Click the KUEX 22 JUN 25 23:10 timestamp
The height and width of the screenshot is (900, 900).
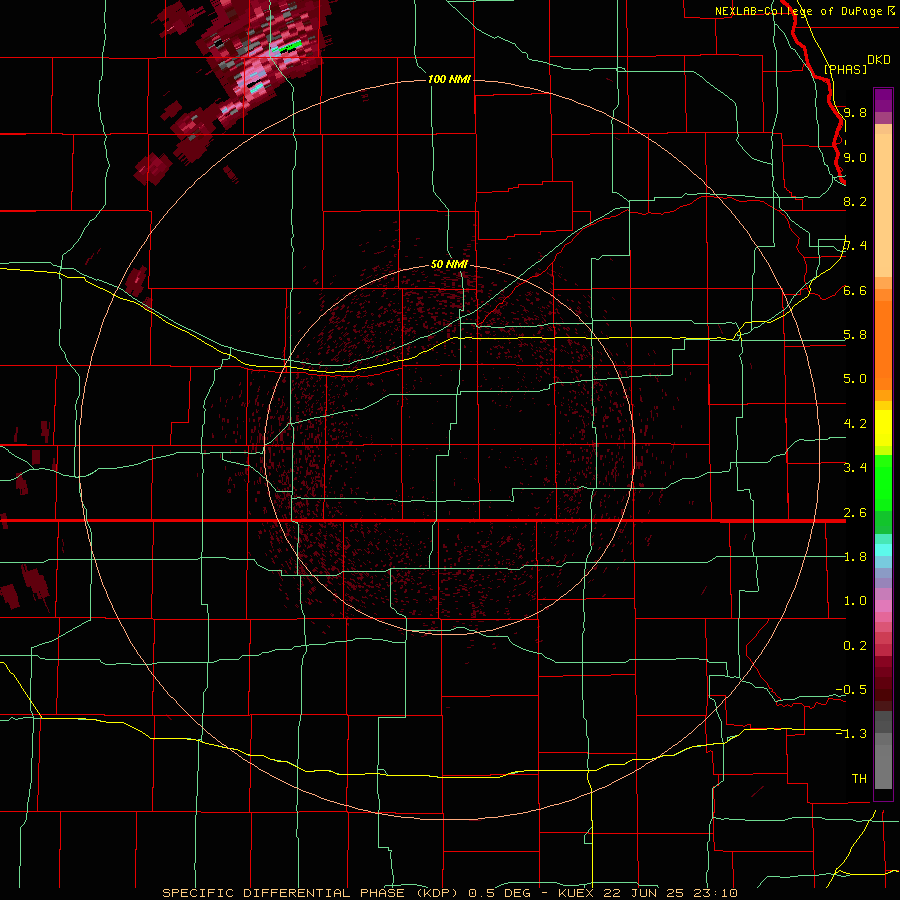647,893
